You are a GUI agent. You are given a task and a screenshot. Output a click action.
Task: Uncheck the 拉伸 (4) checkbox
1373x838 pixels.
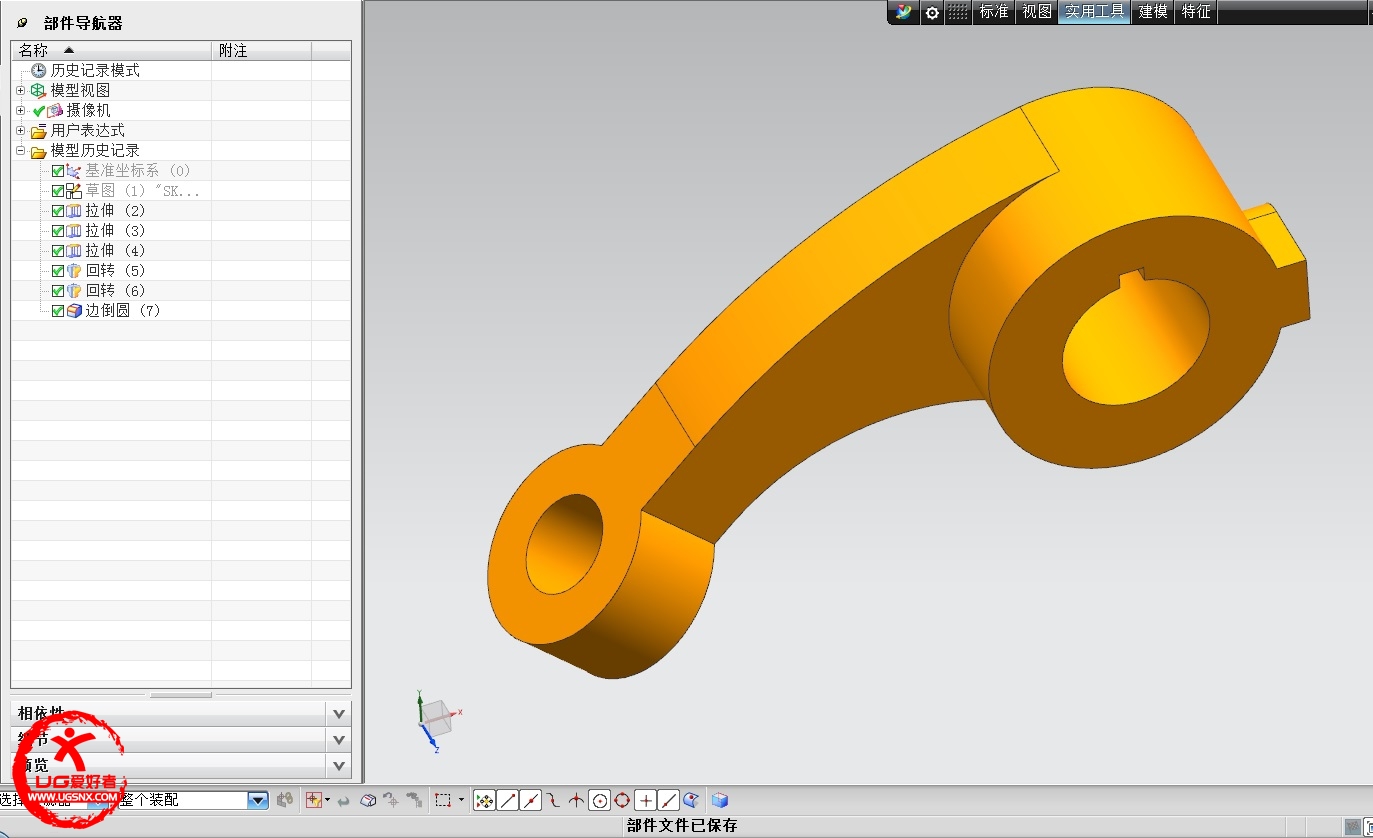click(x=58, y=251)
